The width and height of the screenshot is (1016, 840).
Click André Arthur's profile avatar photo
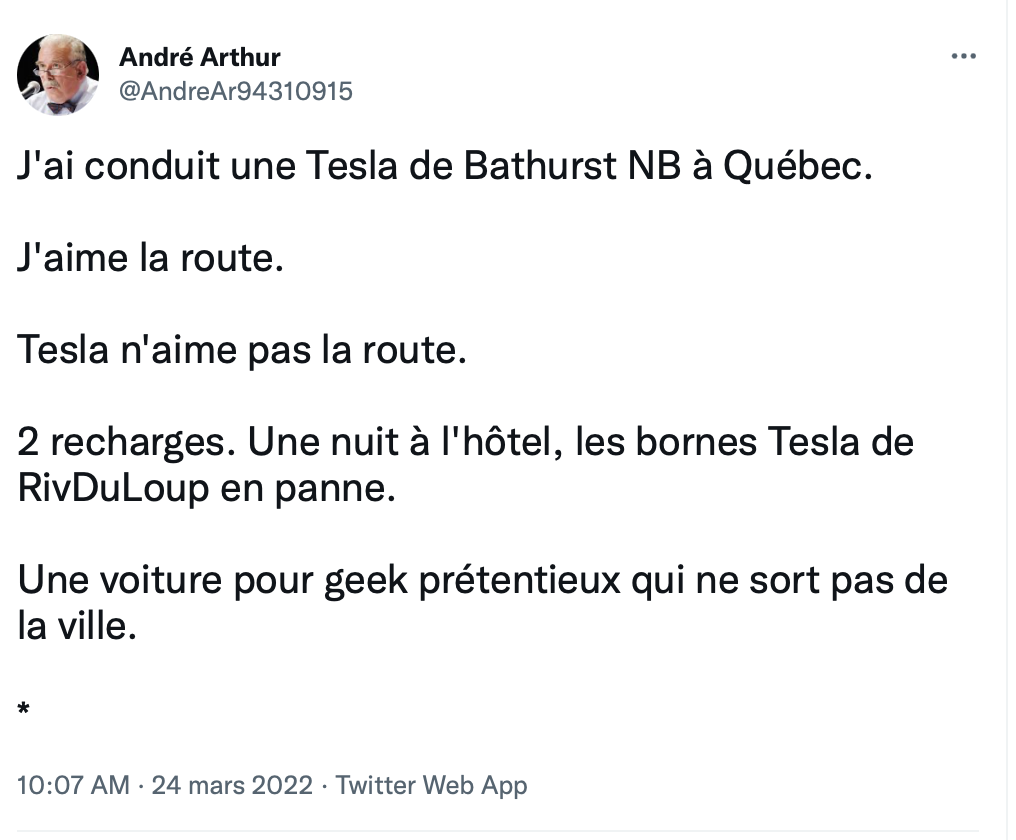click(x=58, y=75)
